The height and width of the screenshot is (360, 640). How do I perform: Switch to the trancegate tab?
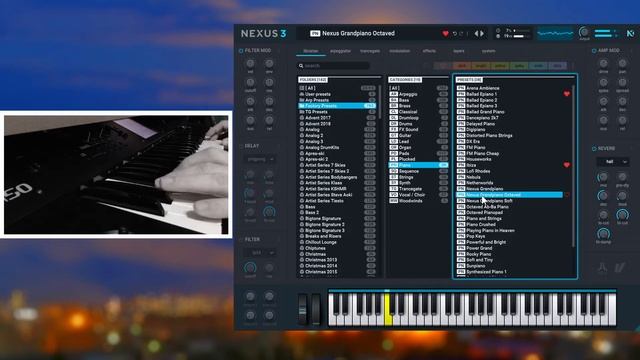[x=370, y=51]
